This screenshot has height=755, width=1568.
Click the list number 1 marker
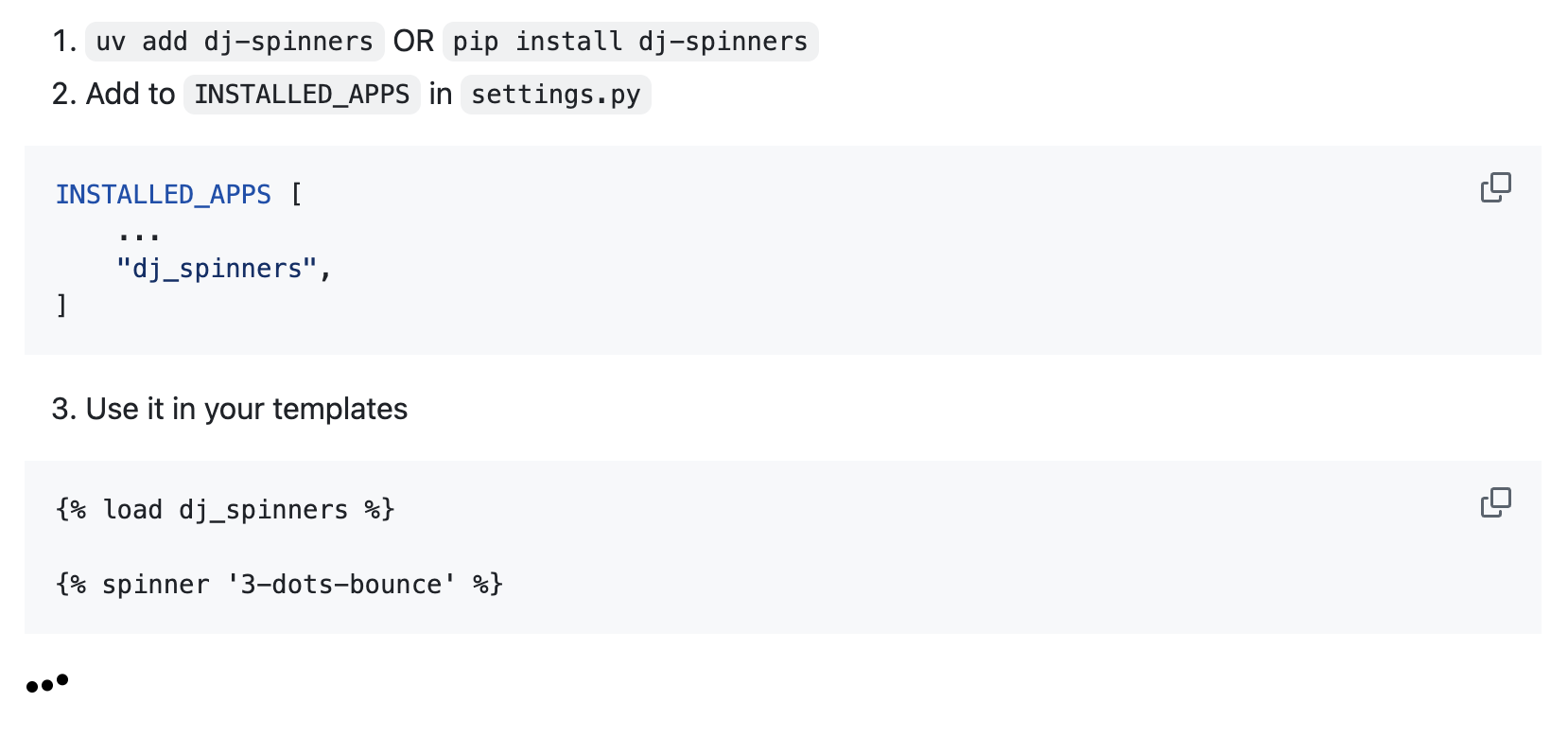click(x=63, y=42)
